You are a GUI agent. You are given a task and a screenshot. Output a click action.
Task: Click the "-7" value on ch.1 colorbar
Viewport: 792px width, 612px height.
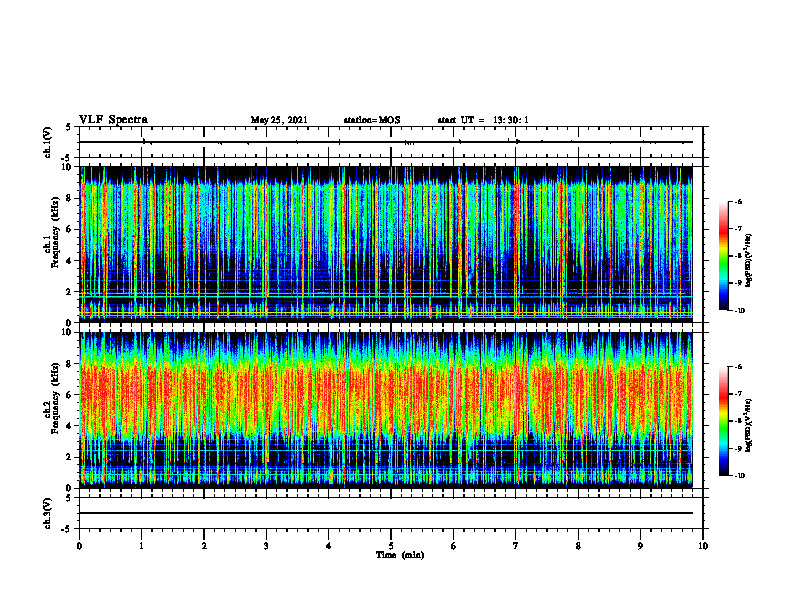click(x=738, y=229)
